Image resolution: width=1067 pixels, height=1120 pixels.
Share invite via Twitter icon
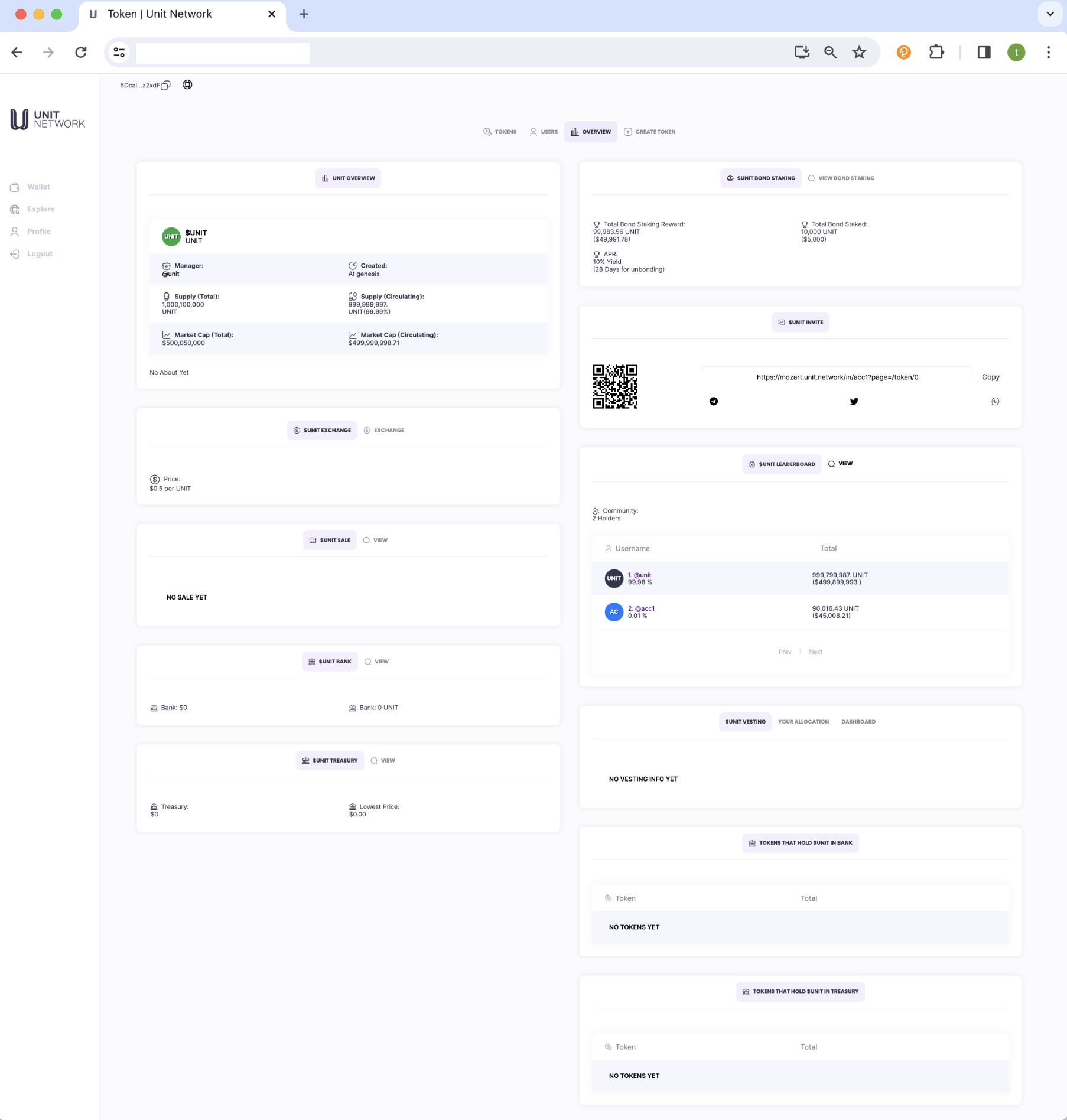tap(854, 402)
